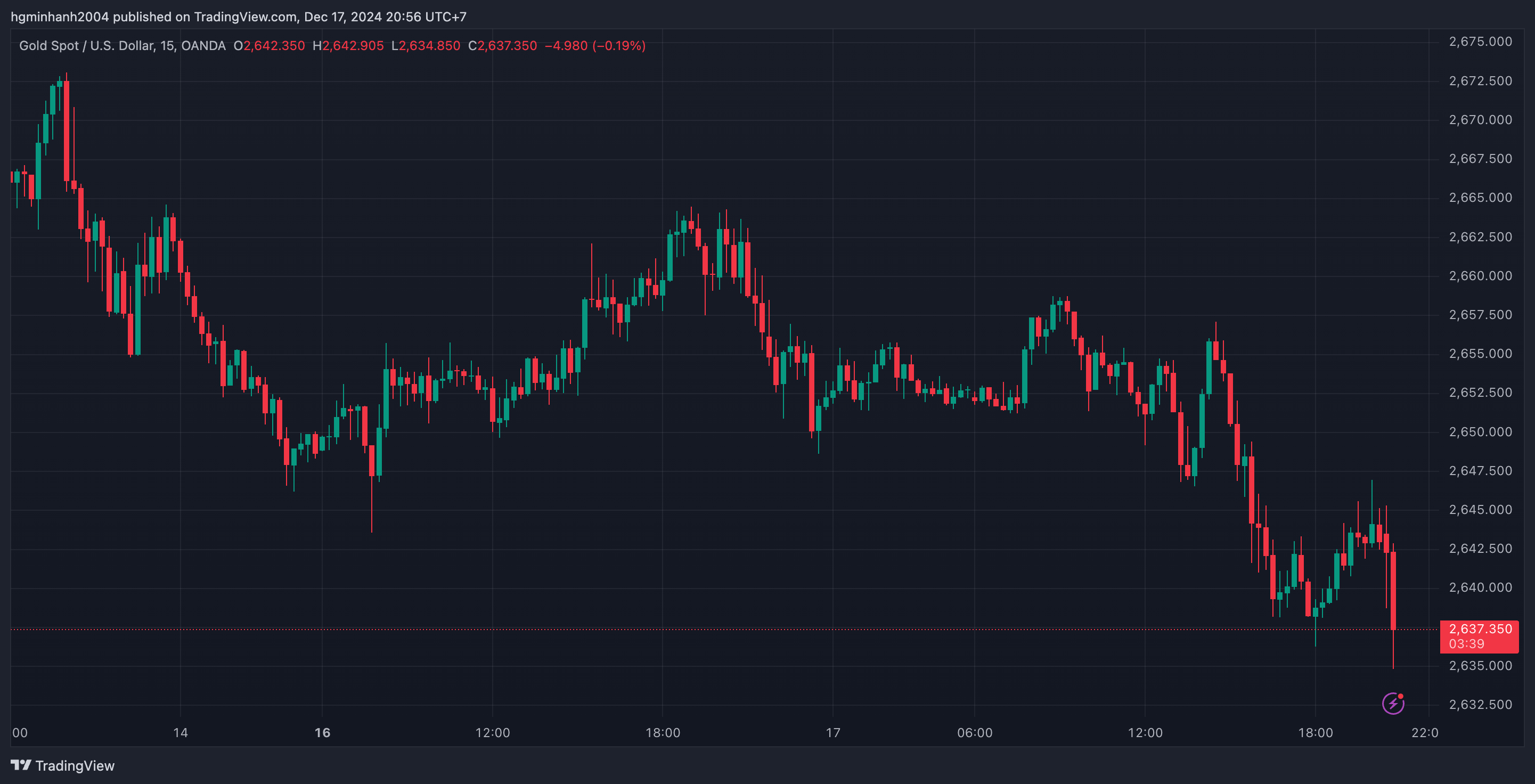
Task: Click the 2,640.000 price axis label
Action: [x=1480, y=587]
